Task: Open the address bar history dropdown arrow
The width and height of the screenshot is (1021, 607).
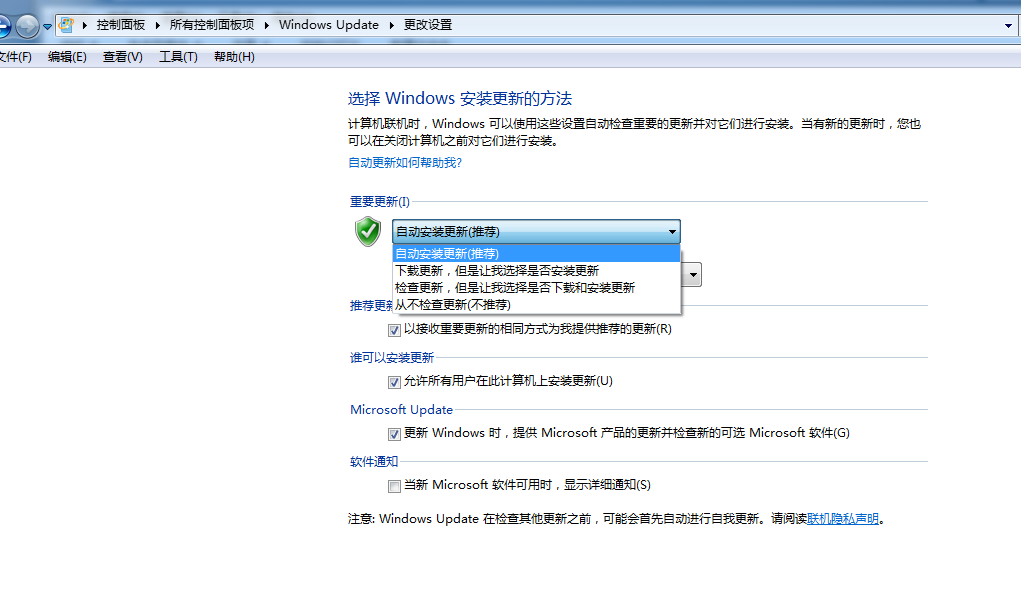Action: [1008, 26]
